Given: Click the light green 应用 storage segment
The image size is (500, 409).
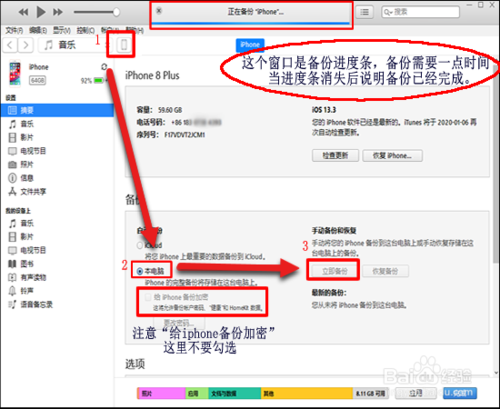Looking at the screenshot, I should coord(197,393).
